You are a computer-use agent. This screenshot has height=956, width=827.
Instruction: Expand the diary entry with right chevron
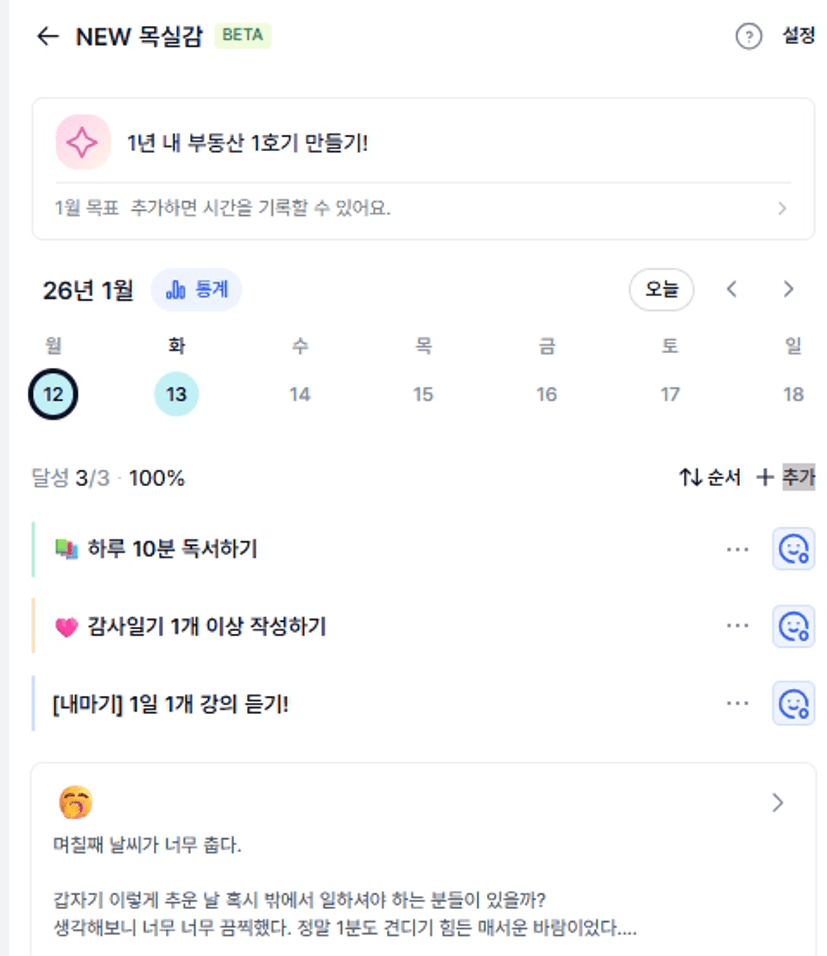click(778, 802)
